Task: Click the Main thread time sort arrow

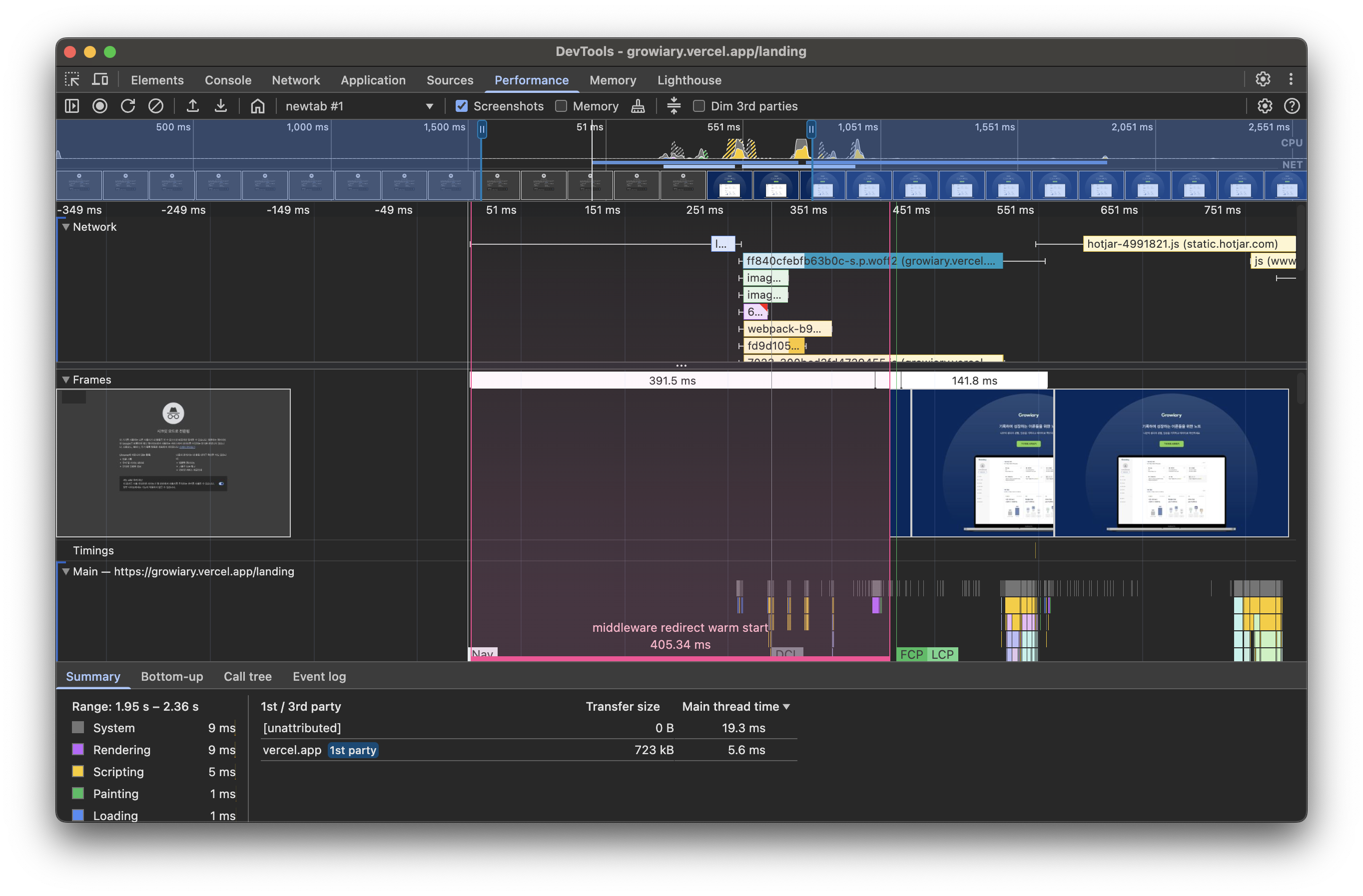Action: [x=786, y=707]
